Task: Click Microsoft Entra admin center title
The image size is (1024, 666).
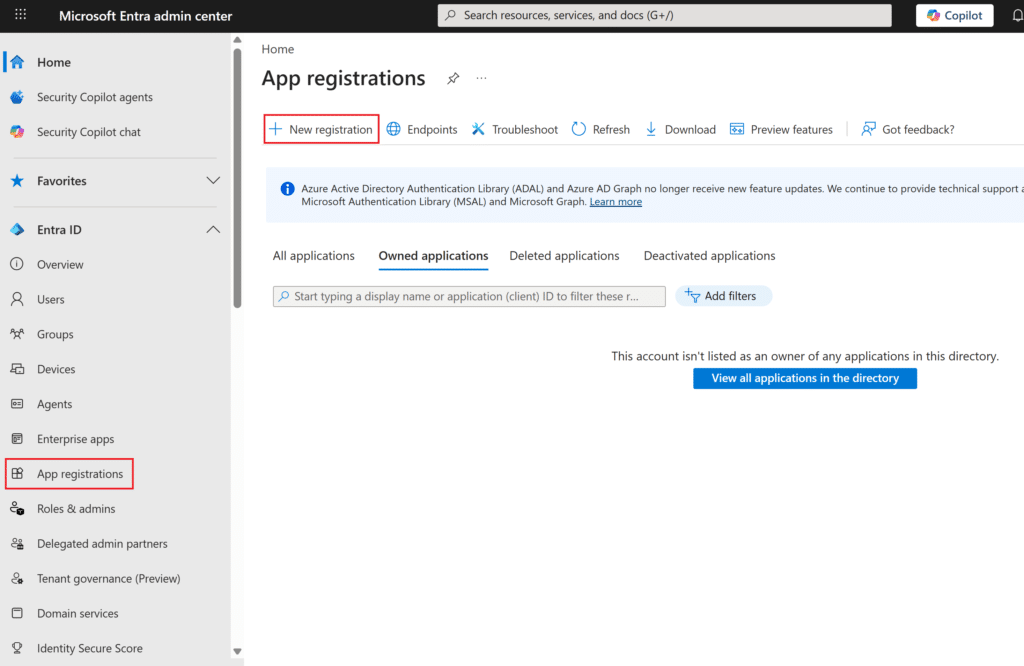Action: (146, 16)
